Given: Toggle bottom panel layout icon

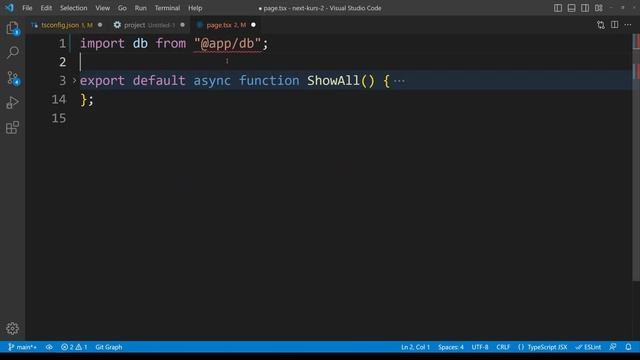Looking at the screenshot, I should 571,8.
